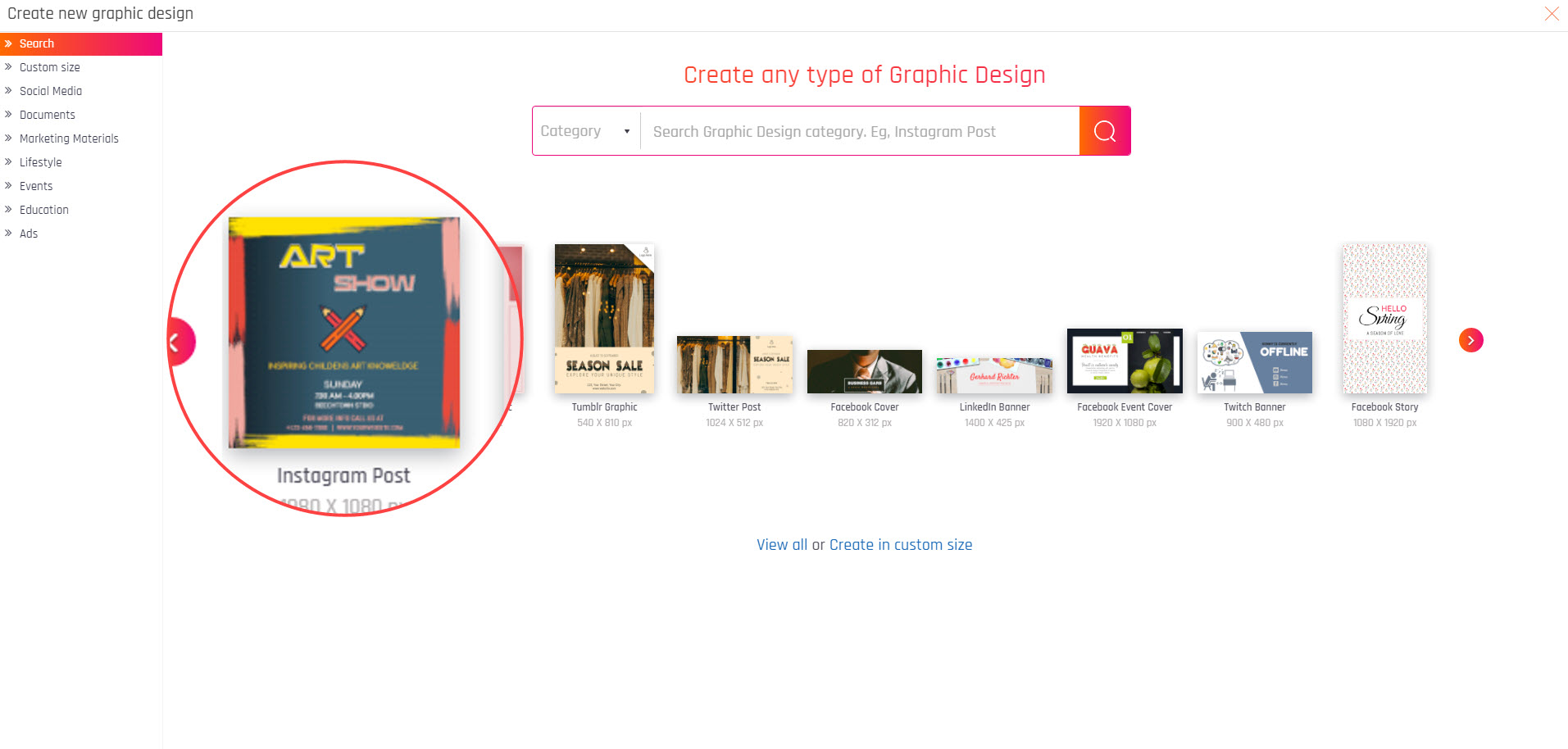Choose the LinkedIn Banner thumbnail

coord(994,375)
